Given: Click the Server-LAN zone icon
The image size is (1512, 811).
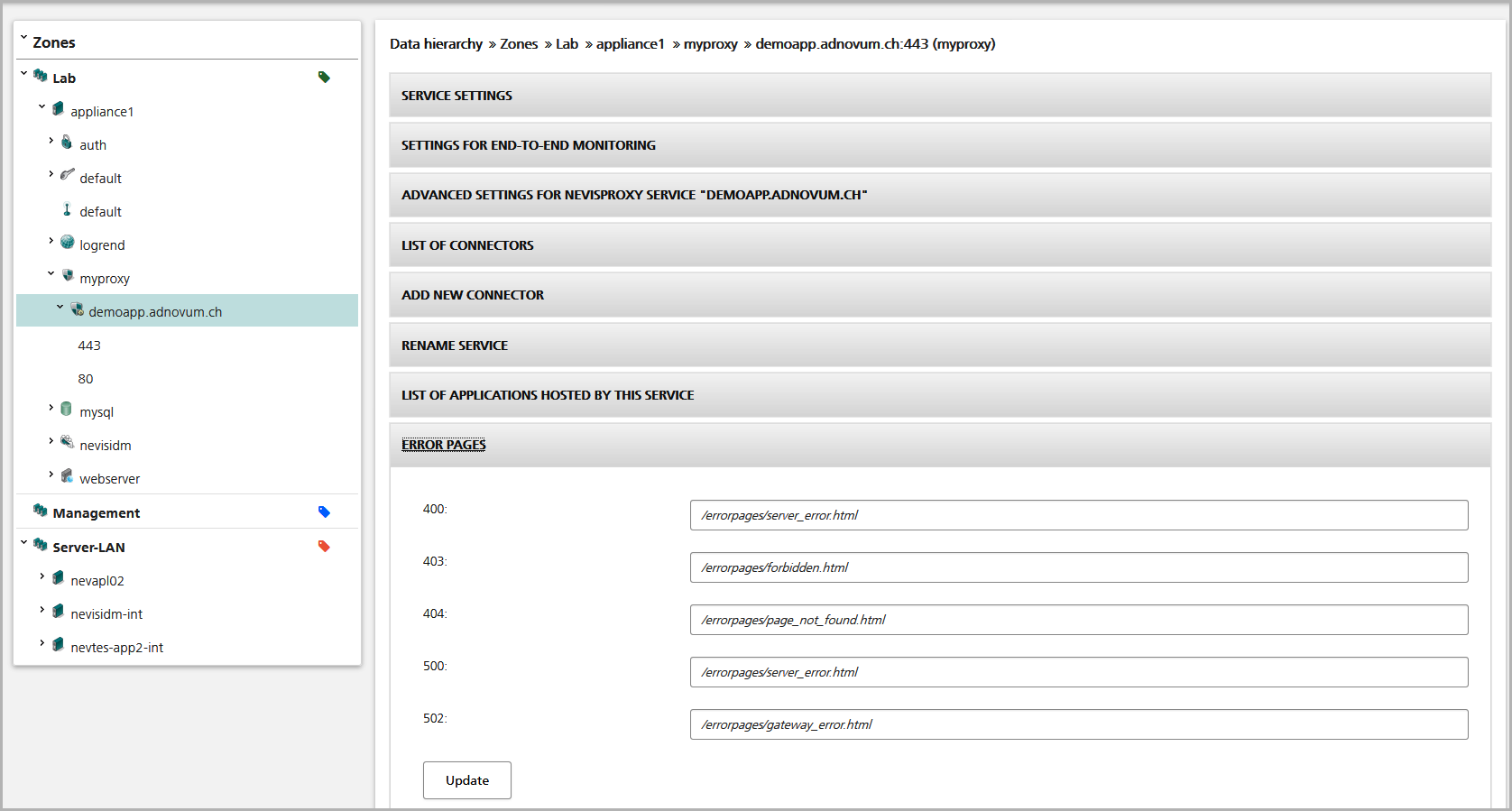Looking at the screenshot, I should [x=41, y=545].
